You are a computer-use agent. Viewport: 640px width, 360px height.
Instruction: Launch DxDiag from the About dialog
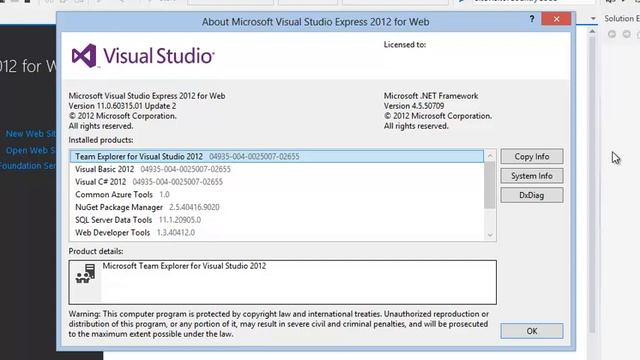point(532,195)
